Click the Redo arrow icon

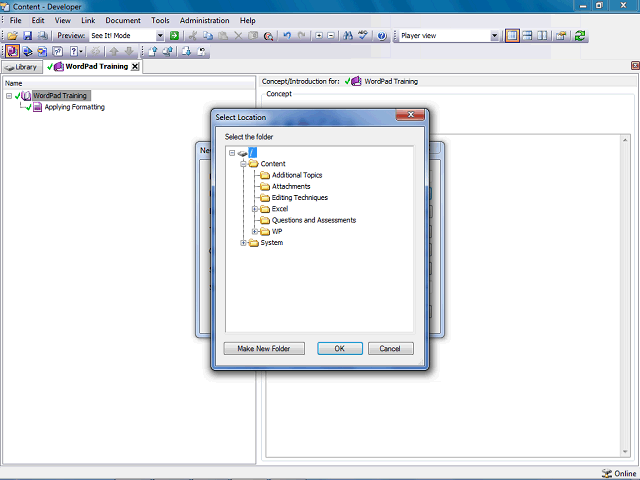[302, 36]
